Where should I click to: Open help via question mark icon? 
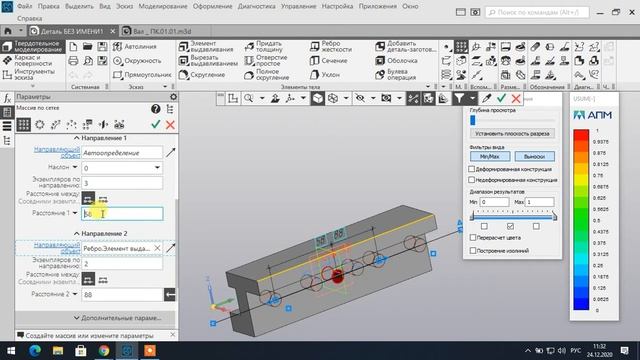pos(156,109)
